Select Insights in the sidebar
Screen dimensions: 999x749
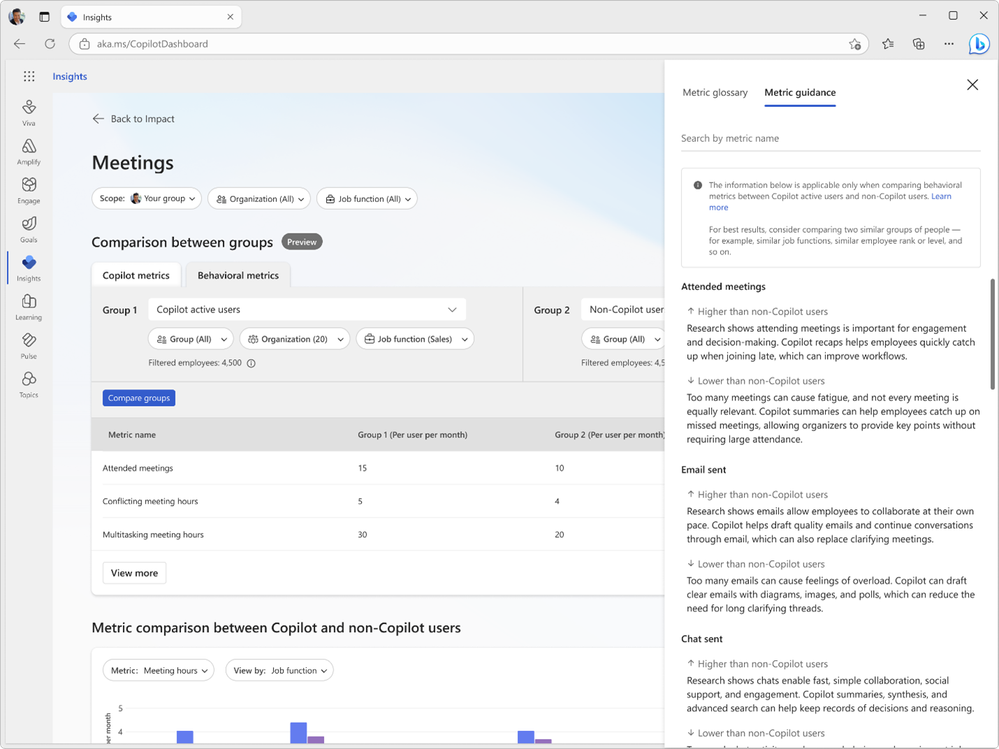29,268
